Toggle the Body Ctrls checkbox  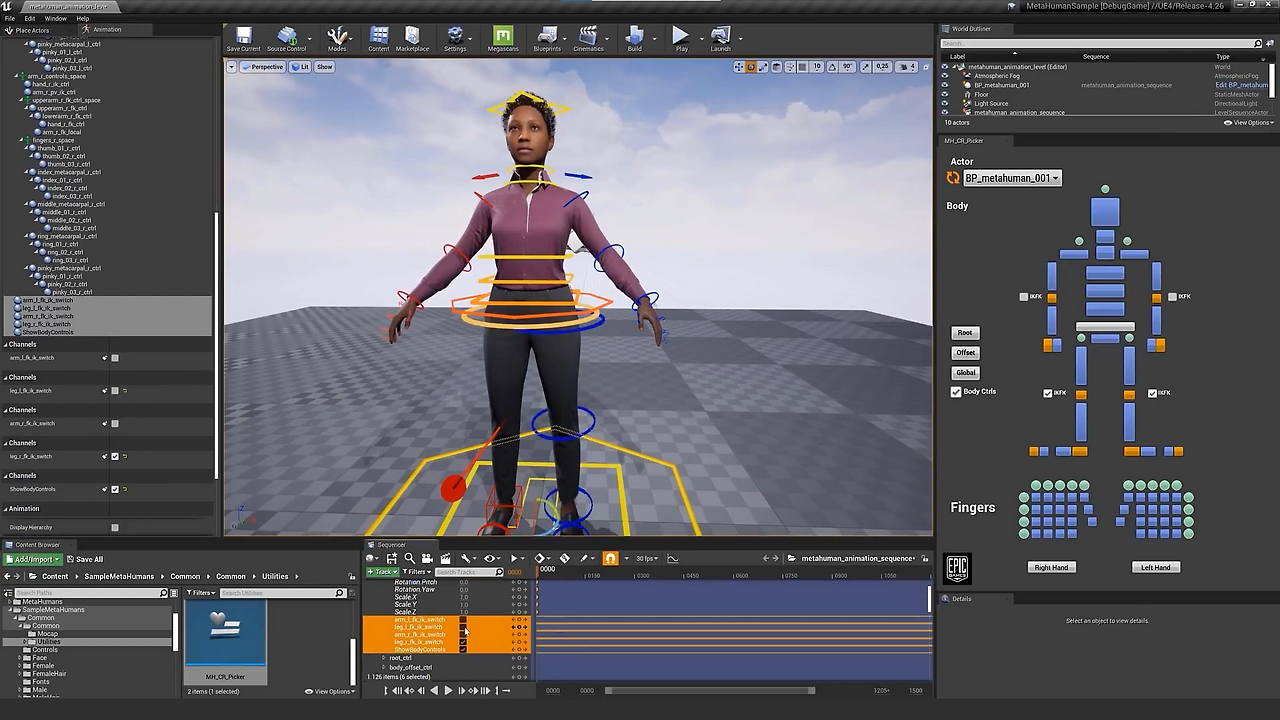pyautogui.click(x=956, y=392)
